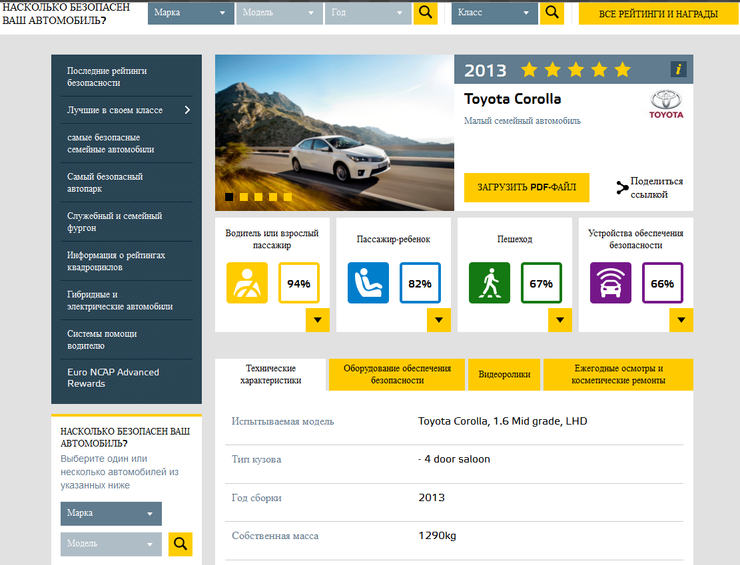Click the 94% adult occupant score box
This screenshot has height=565, width=740.
[x=299, y=283]
